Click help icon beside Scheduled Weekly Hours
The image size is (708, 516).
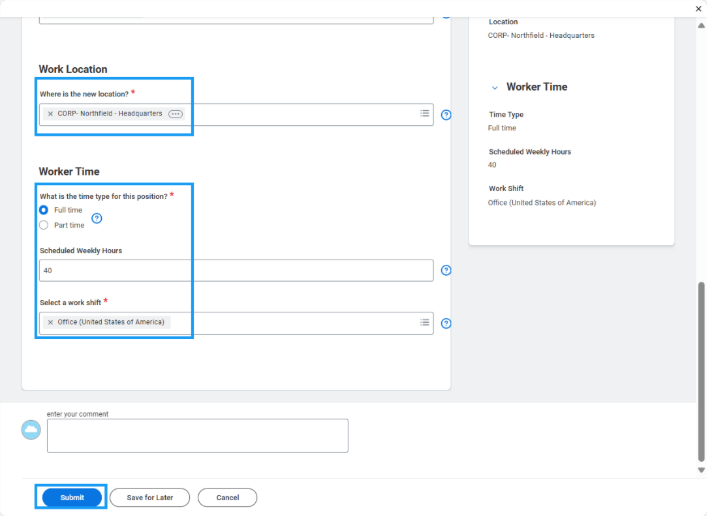click(x=446, y=270)
